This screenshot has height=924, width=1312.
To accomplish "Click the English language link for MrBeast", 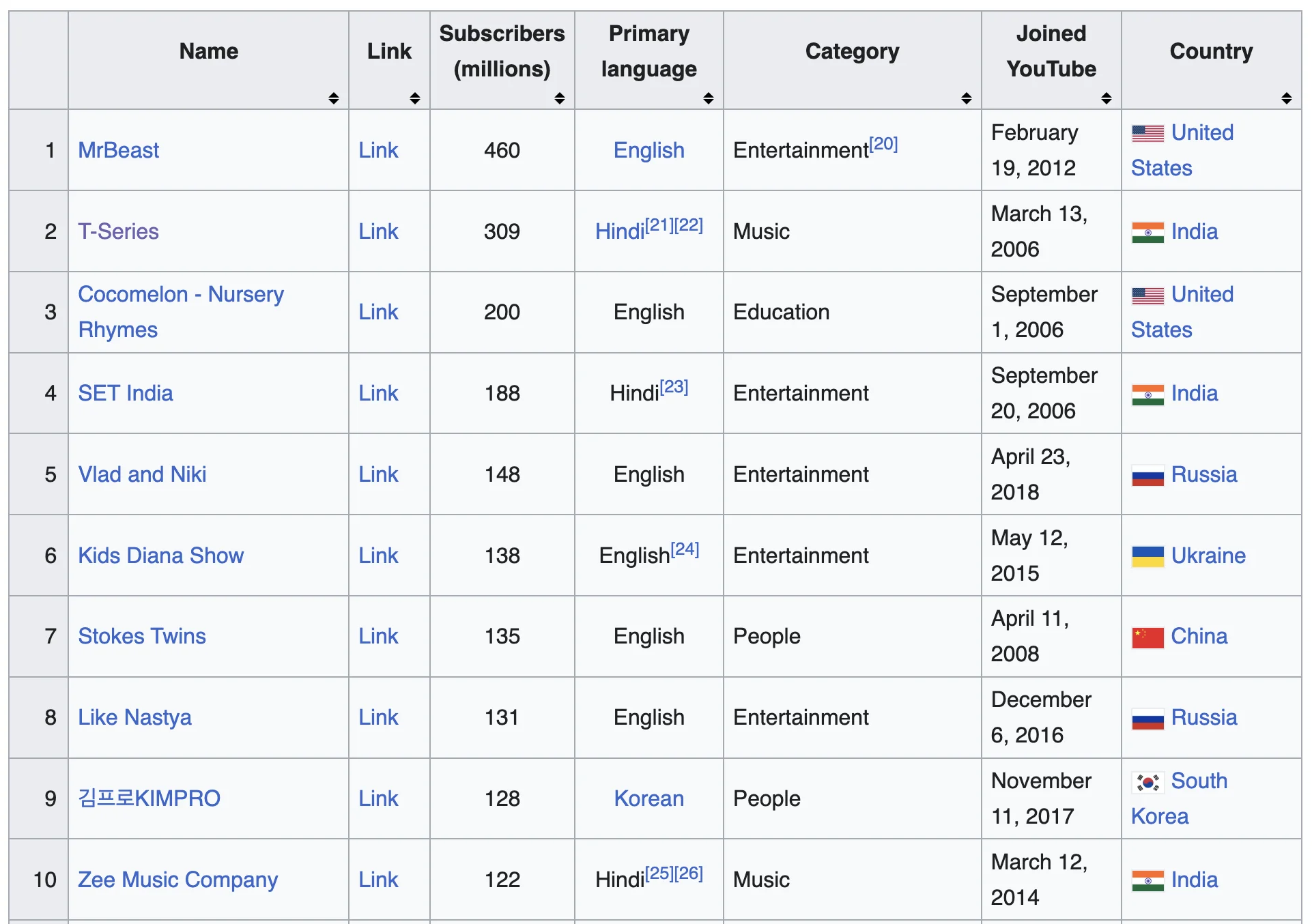I will click(648, 150).
